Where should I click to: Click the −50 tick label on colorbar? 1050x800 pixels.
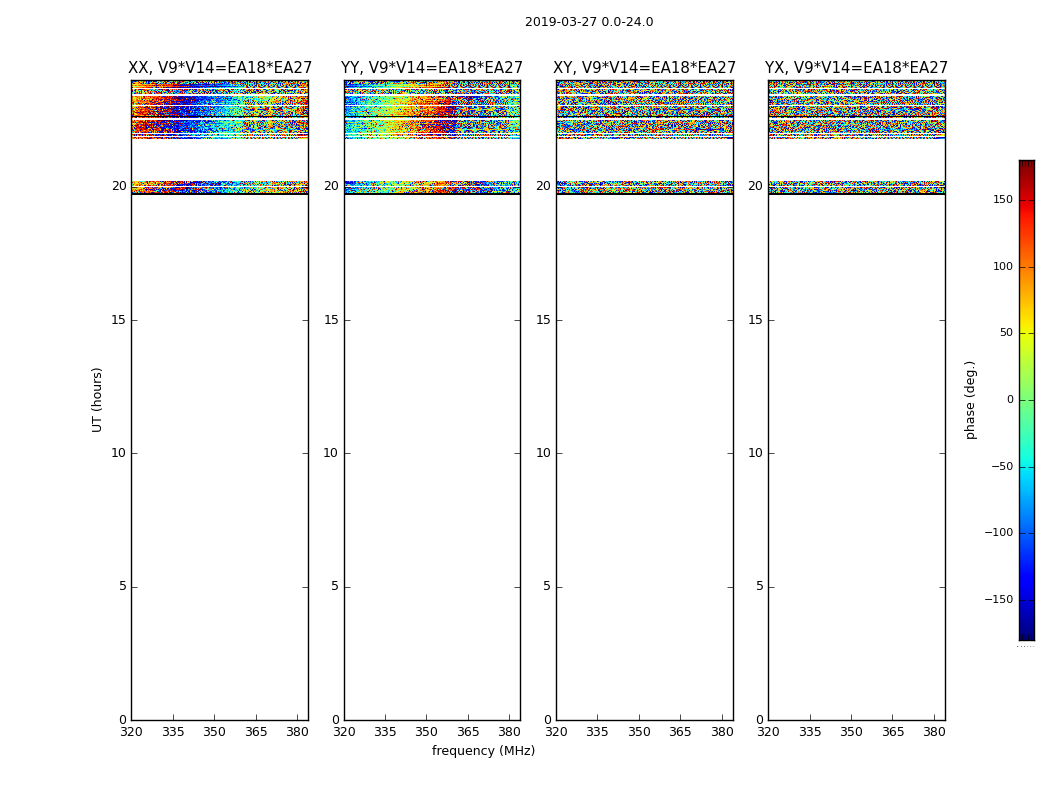[1002, 467]
